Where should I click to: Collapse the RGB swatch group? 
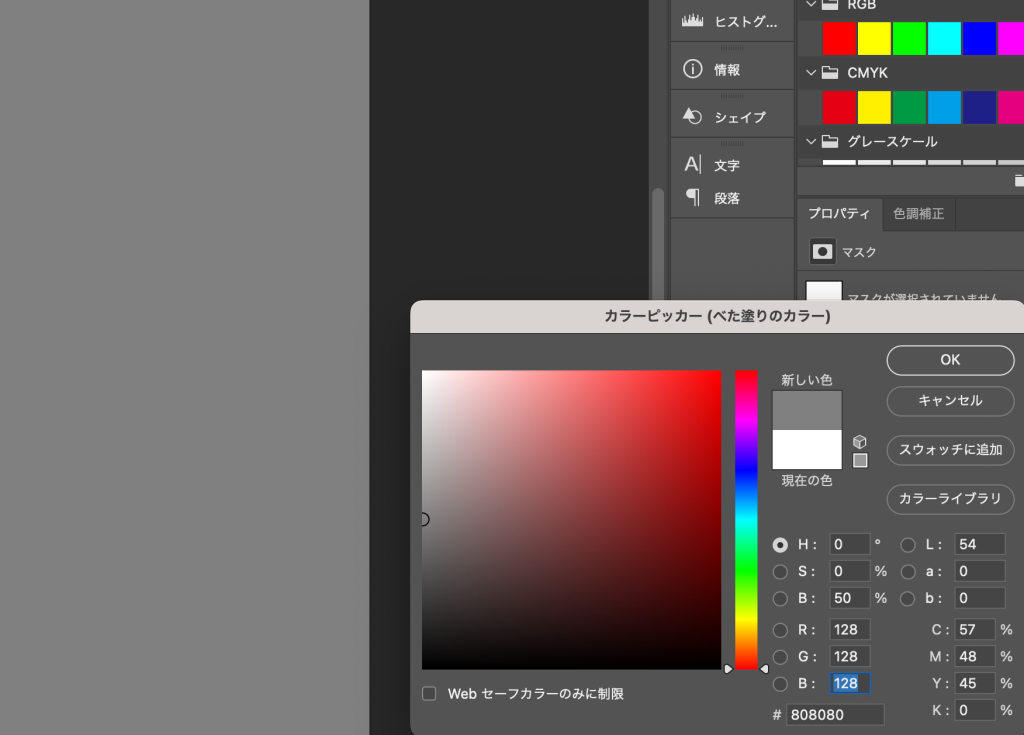pos(811,4)
